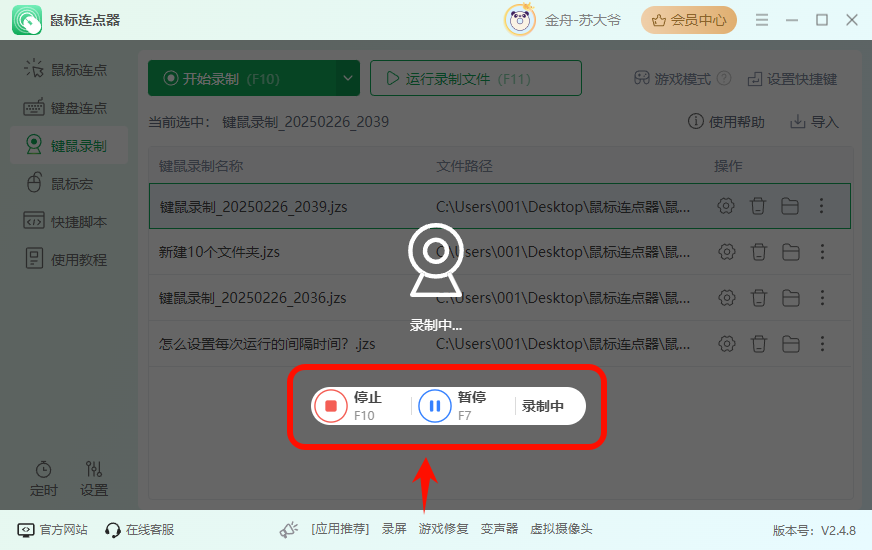This screenshot has width=872, height=550.
Task: Open the 使用教程 tutorial section
Action: click(66, 259)
